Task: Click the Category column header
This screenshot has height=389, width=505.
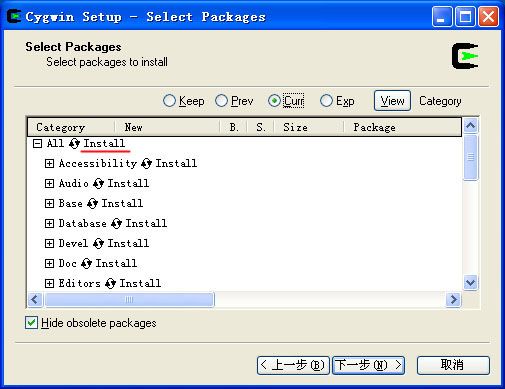Action: click(x=71, y=127)
